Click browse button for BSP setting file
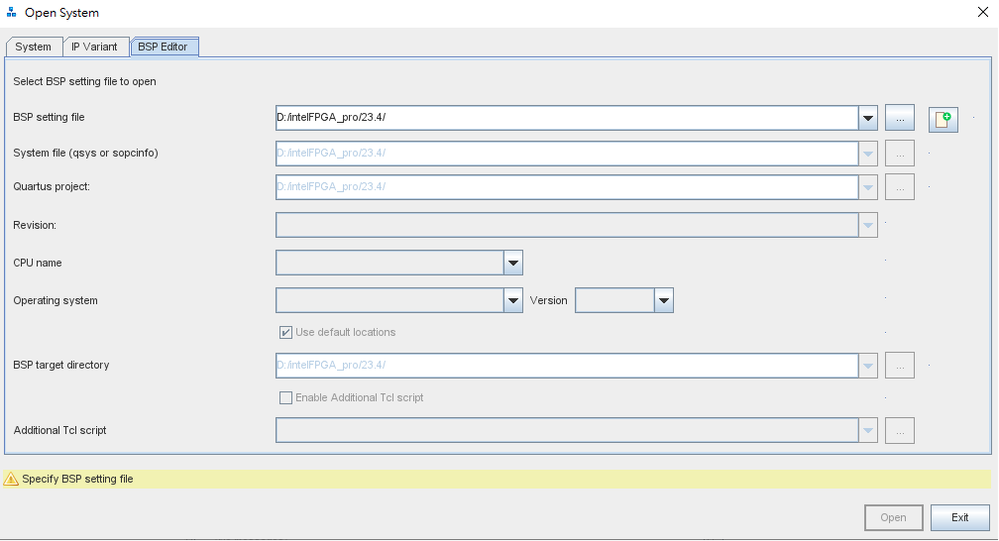Screen dimensions: 999x541 click(900, 118)
